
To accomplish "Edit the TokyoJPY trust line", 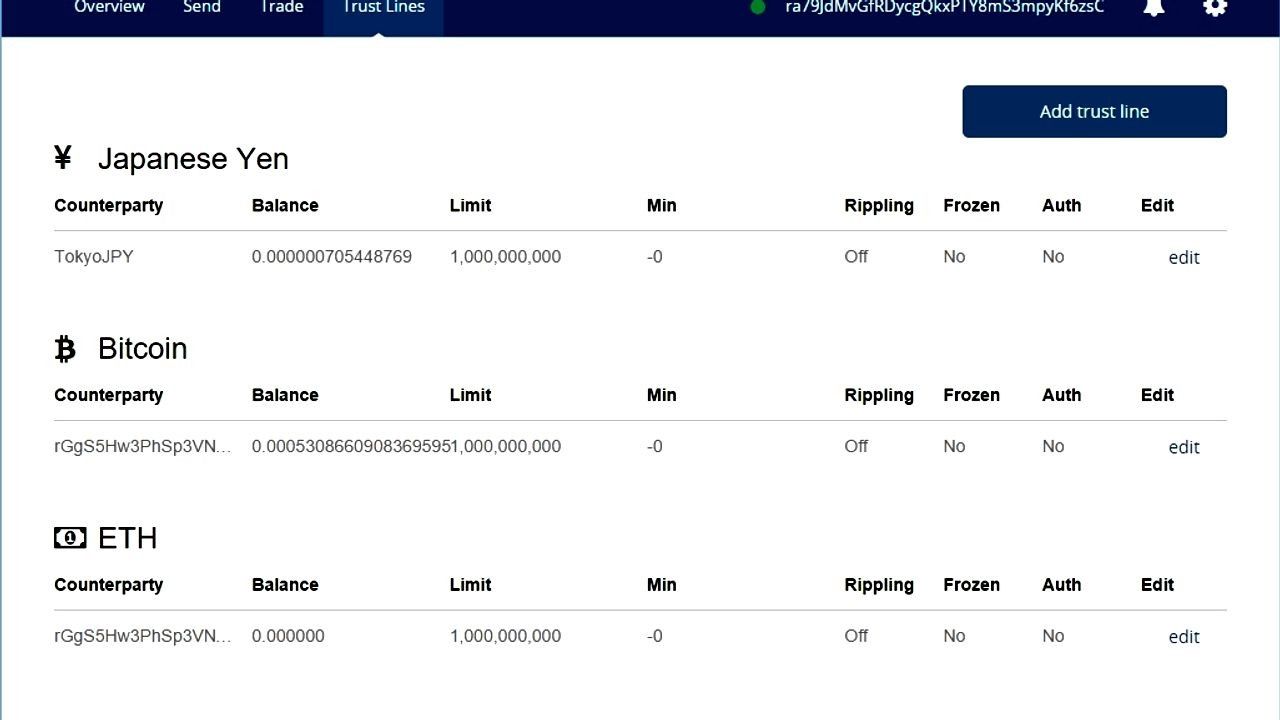I will click(1183, 257).
